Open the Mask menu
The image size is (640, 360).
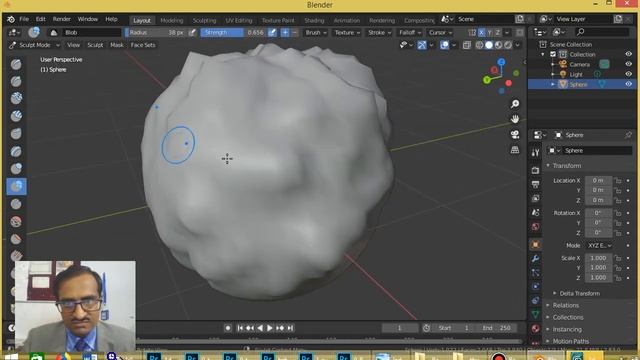click(x=117, y=45)
